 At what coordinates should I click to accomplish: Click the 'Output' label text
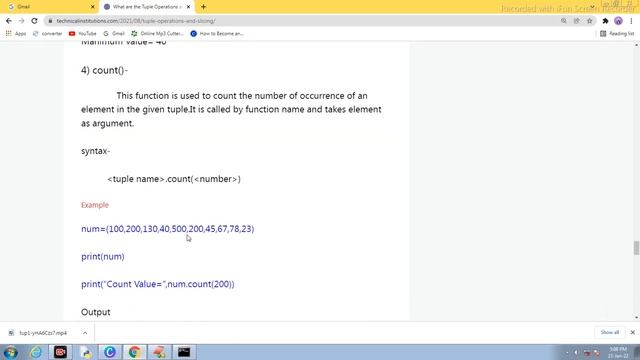[96, 312]
